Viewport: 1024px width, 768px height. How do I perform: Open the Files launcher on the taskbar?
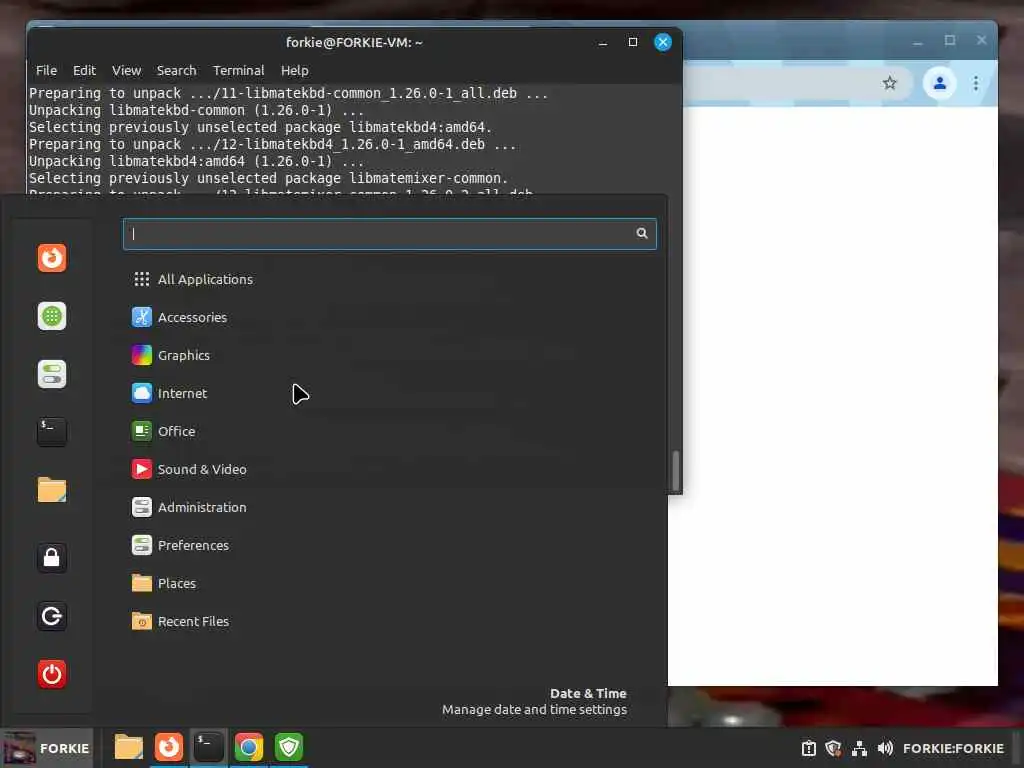click(x=129, y=747)
